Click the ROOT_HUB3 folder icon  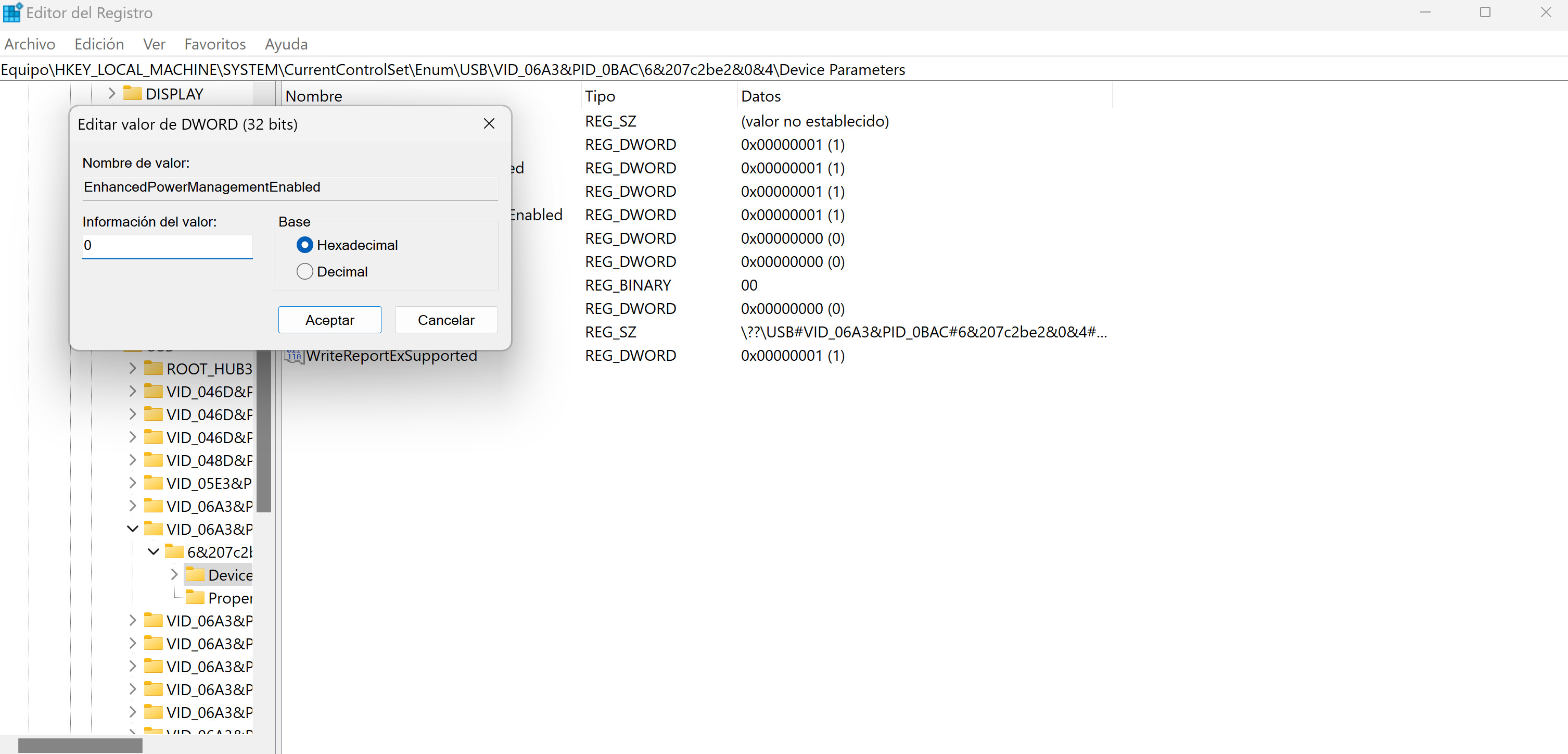click(154, 369)
